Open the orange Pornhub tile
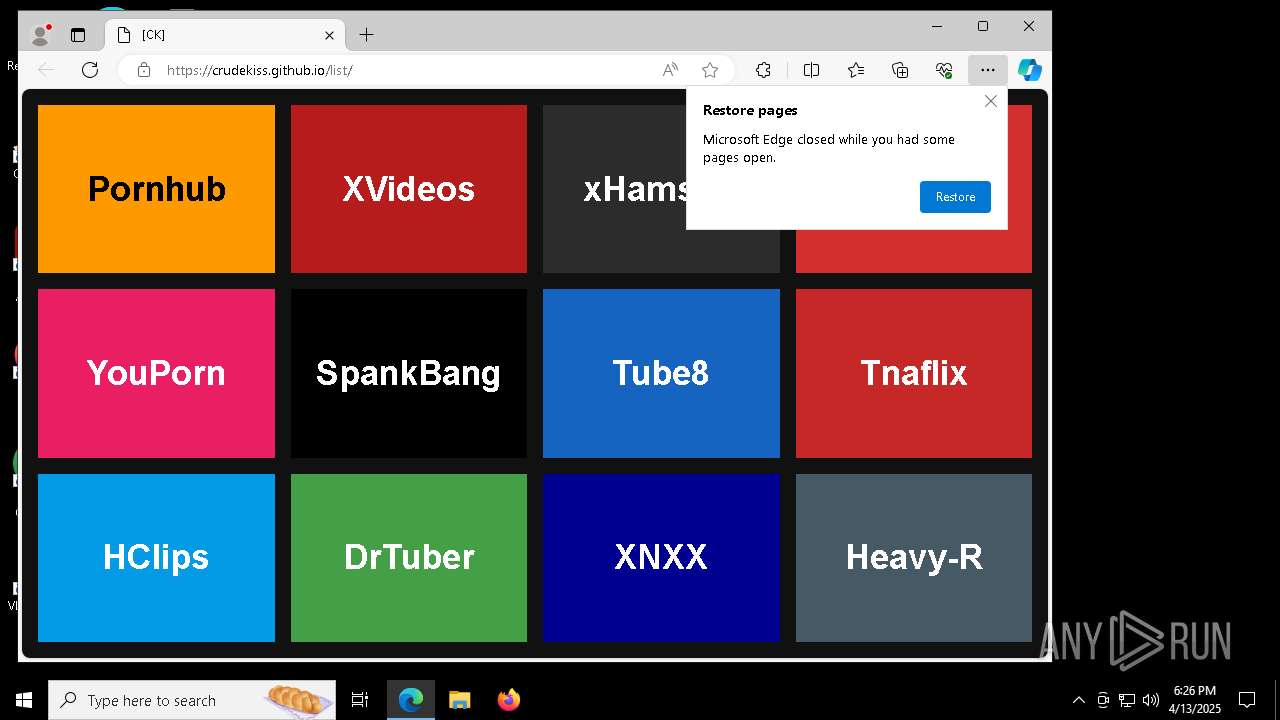Image resolution: width=1280 pixels, height=720 pixels. [156, 189]
